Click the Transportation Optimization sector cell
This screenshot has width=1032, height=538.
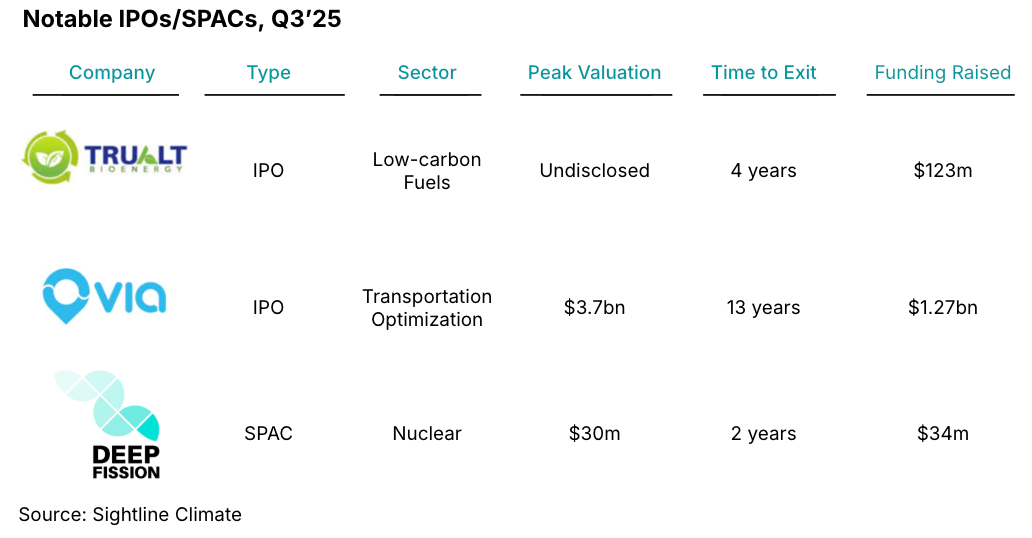click(427, 308)
